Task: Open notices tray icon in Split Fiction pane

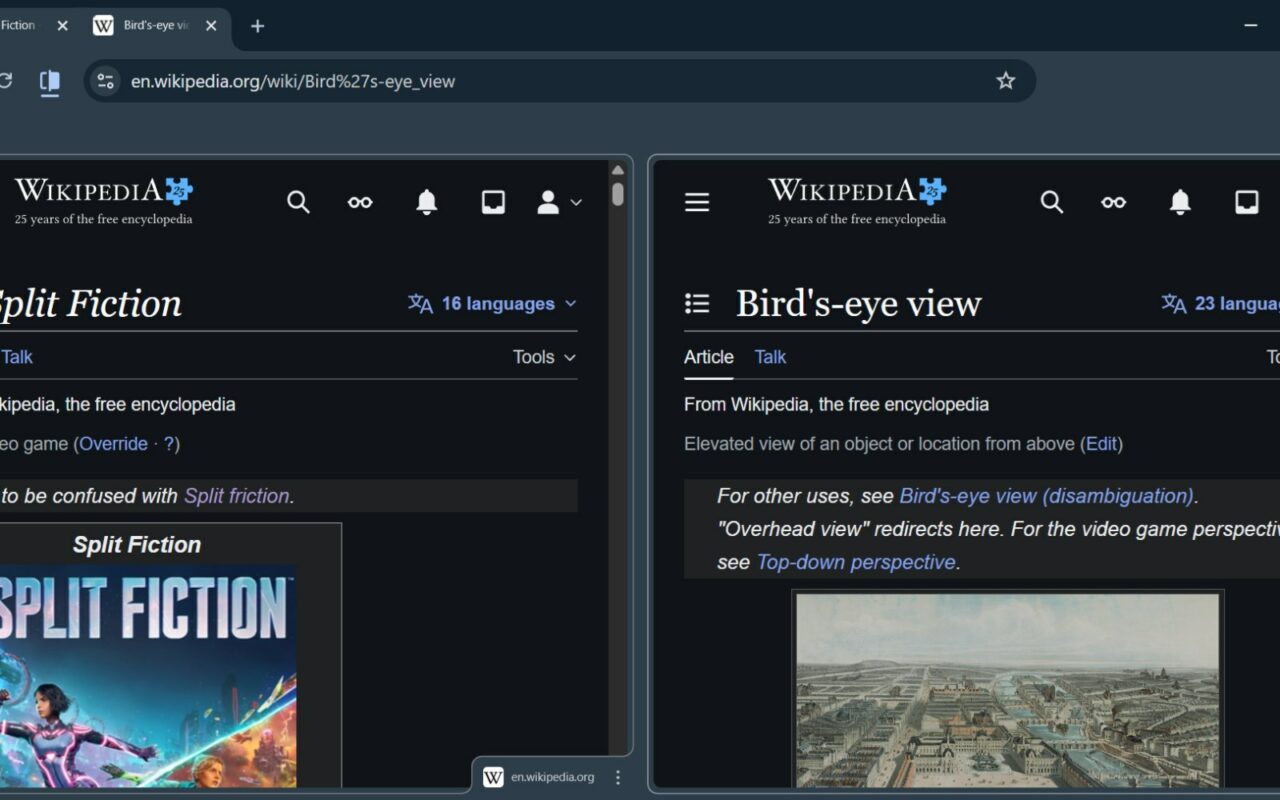Action: pyautogui.click(x=493, y=202)
